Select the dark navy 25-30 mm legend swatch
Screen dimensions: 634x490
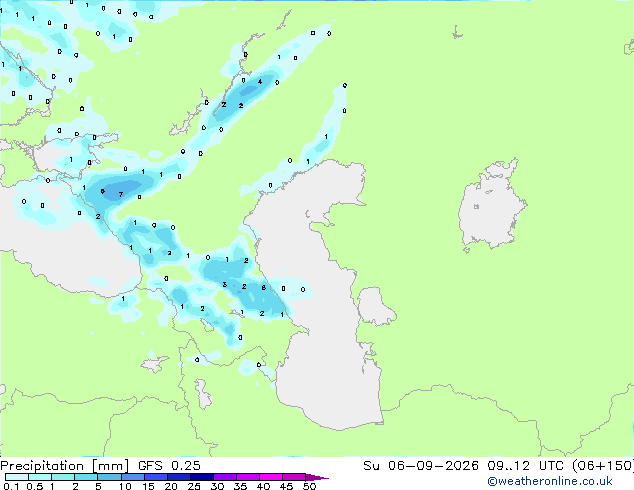point(202,477)
